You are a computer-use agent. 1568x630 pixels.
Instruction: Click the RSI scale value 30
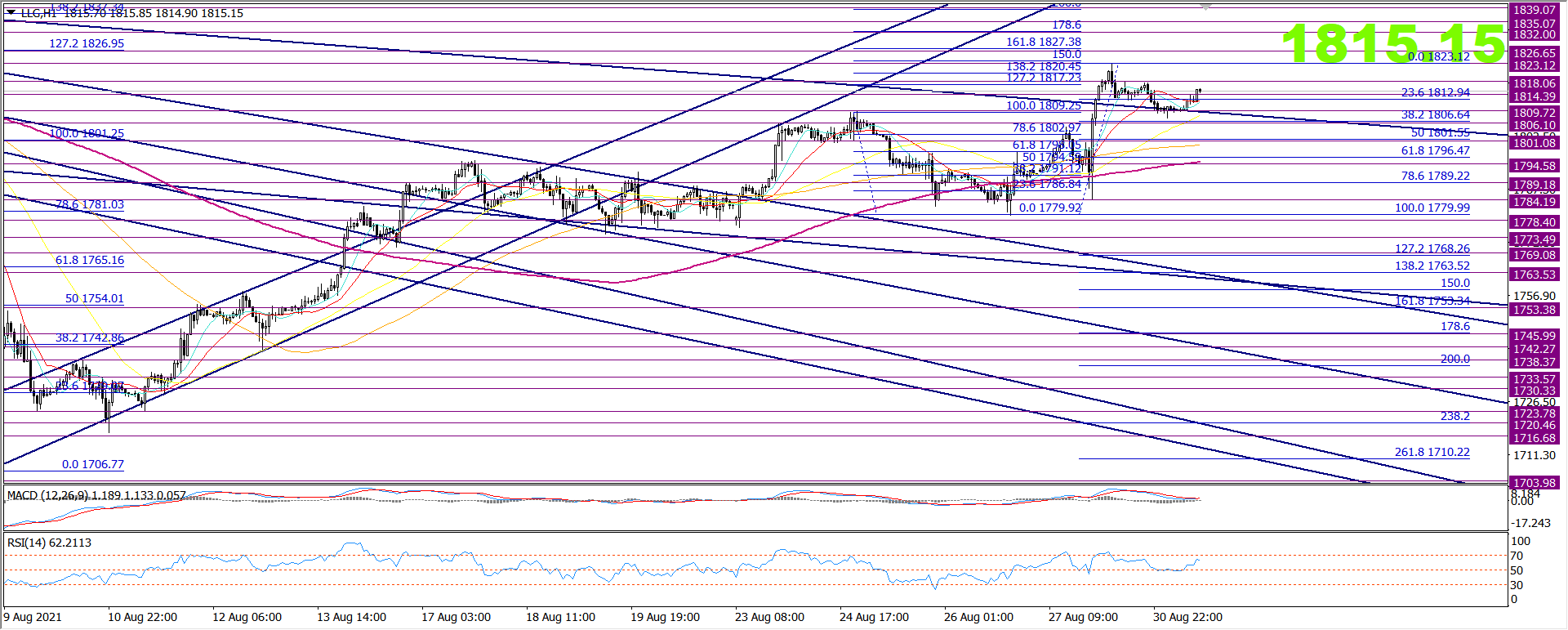coord(1517,585)
